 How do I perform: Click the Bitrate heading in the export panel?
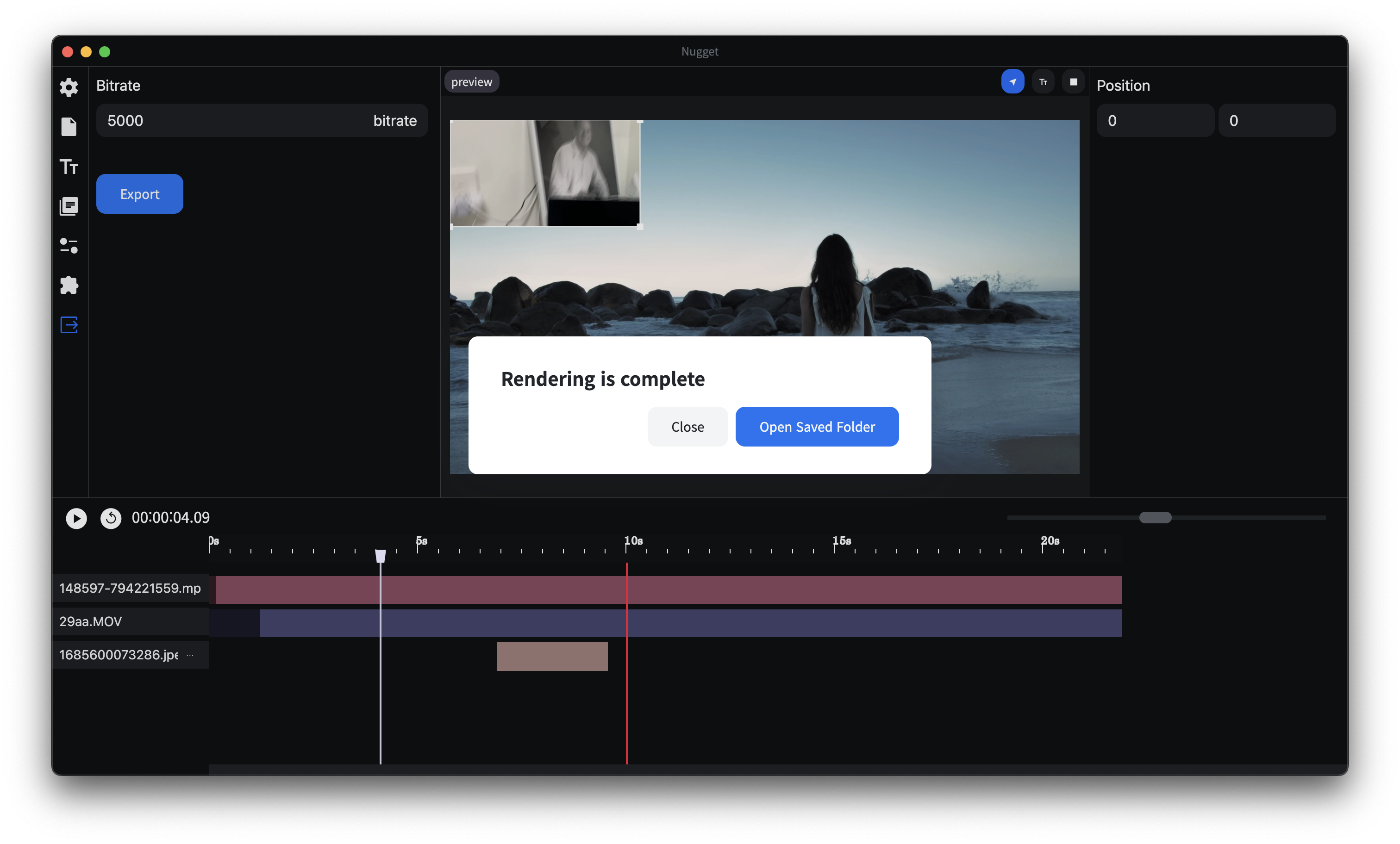(x=118, y=85)
